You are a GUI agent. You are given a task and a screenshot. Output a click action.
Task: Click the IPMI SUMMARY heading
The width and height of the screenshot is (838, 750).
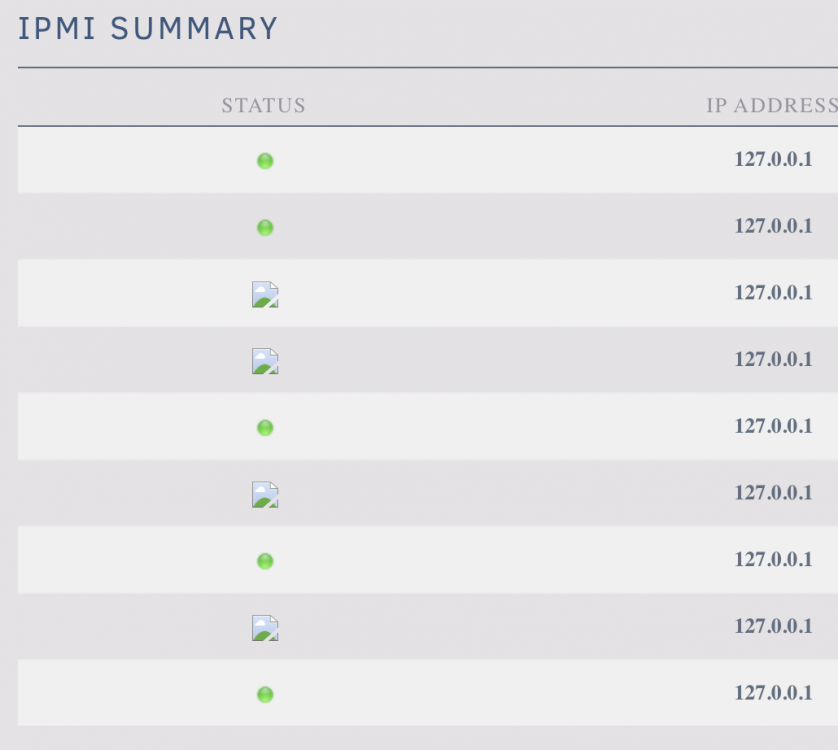coord(148,28)
